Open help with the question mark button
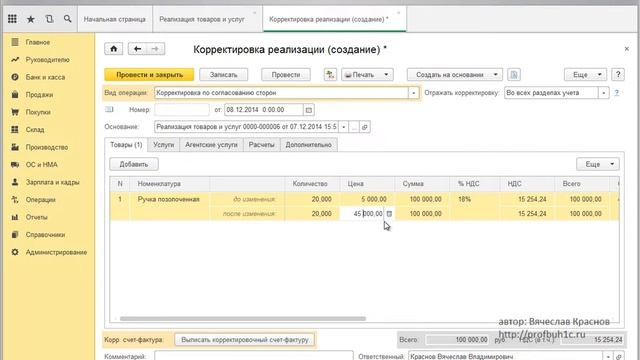The height and width of the screenshot is (360, 640). coord(618,75)
